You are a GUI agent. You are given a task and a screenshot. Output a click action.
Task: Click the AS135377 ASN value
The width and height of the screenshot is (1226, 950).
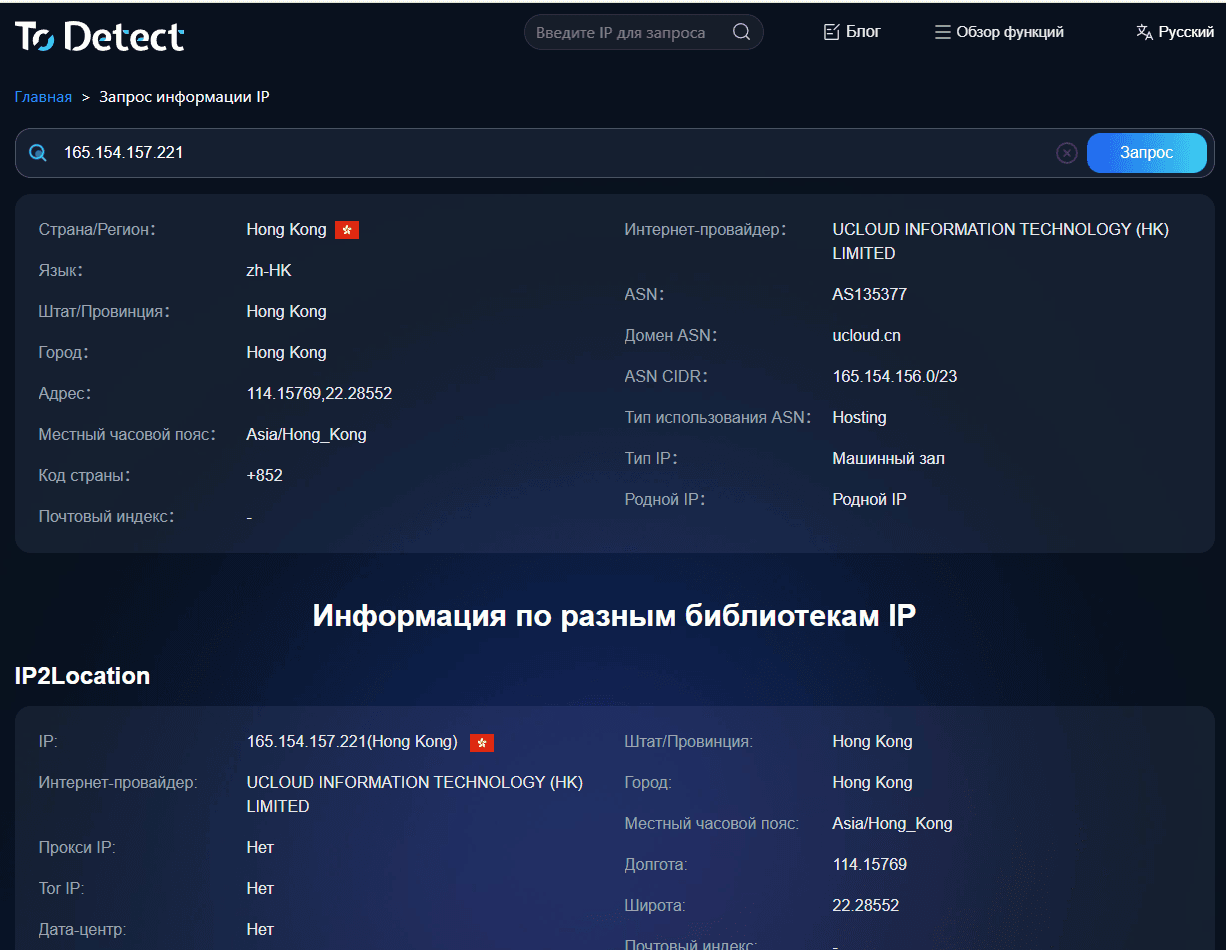tap(868, 294)
